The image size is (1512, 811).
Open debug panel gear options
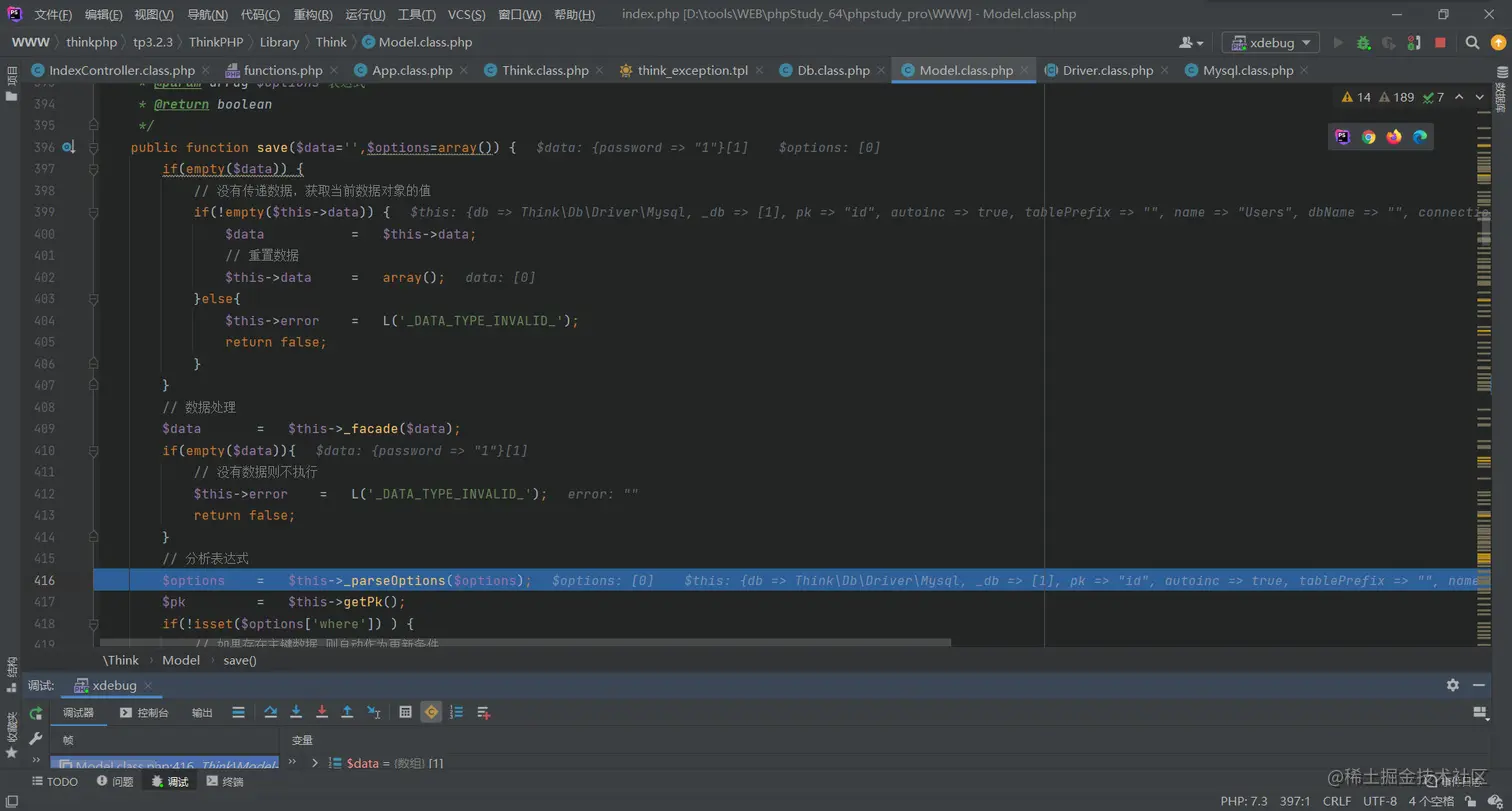click(x=1453, y=685)
